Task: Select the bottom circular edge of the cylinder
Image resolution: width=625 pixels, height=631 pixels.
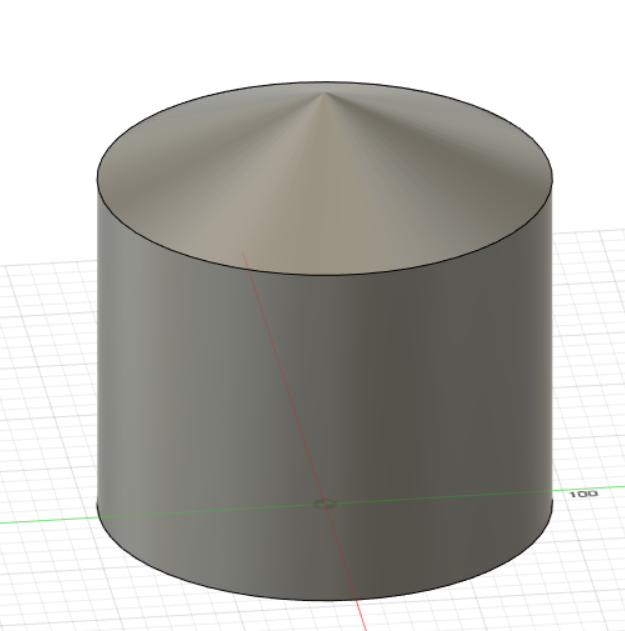Action: point(325,600)
